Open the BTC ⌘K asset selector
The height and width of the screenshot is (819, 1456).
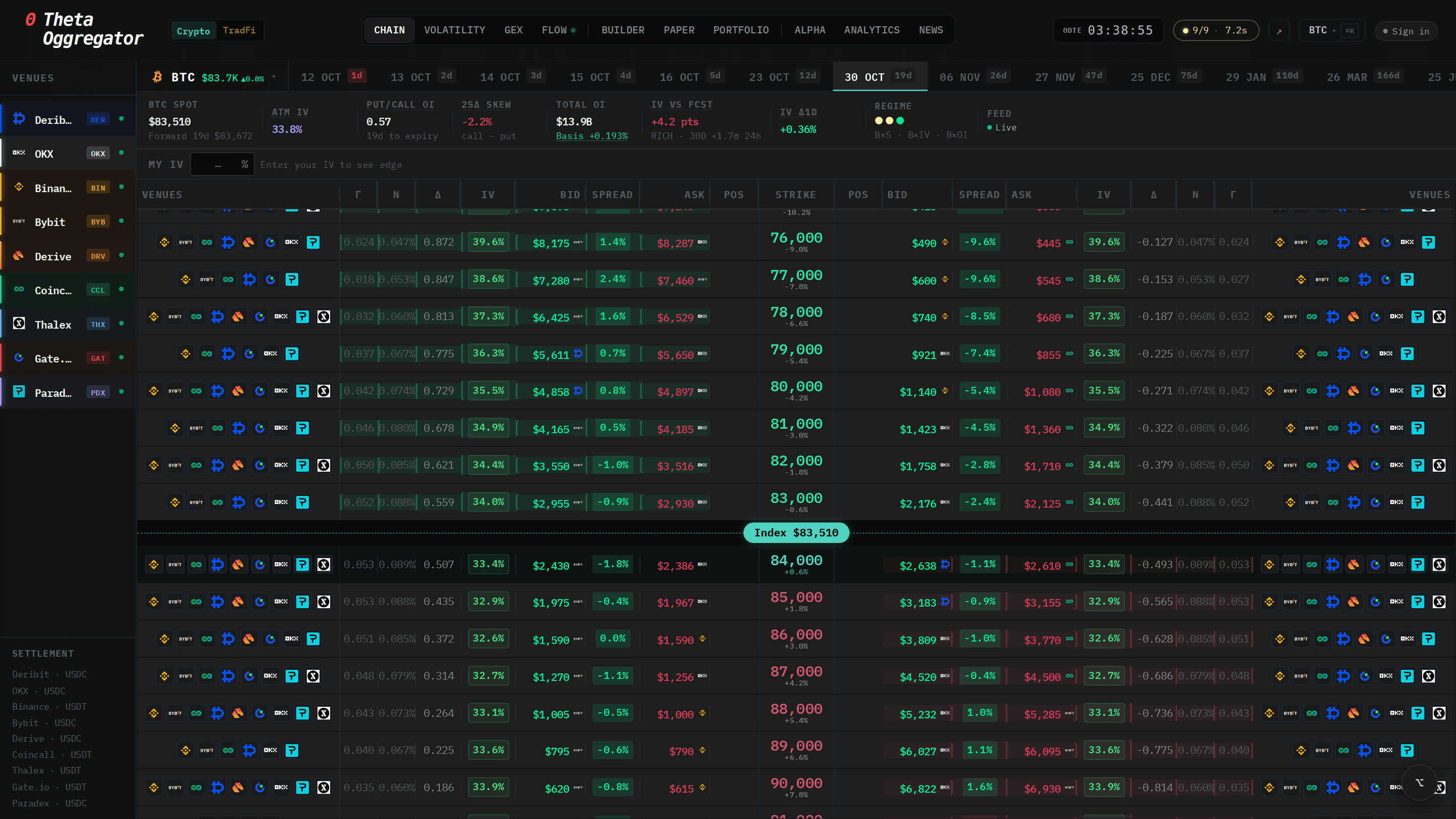[1333, 30]
